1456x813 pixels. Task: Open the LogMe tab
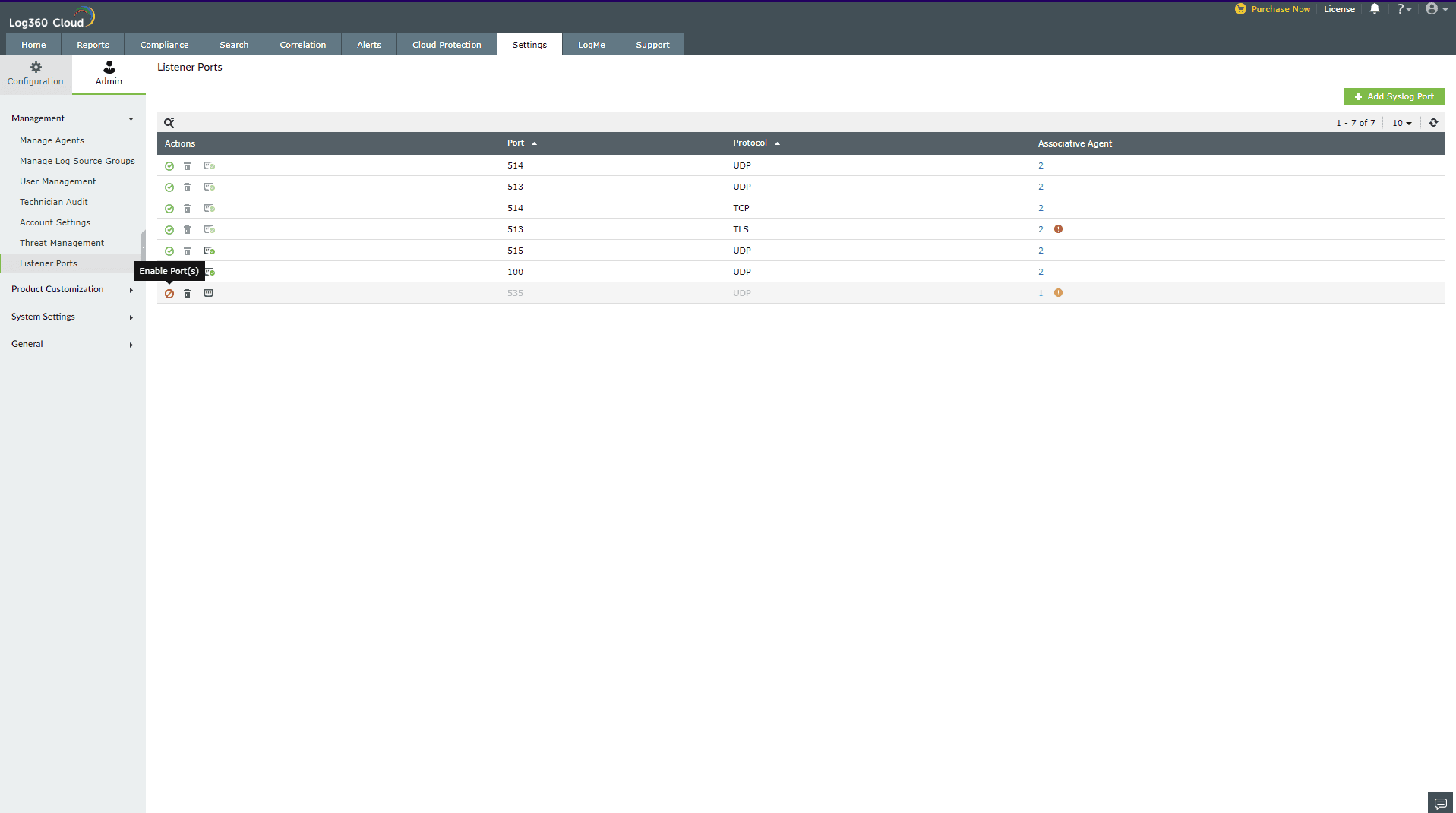(x=591, y=45)
